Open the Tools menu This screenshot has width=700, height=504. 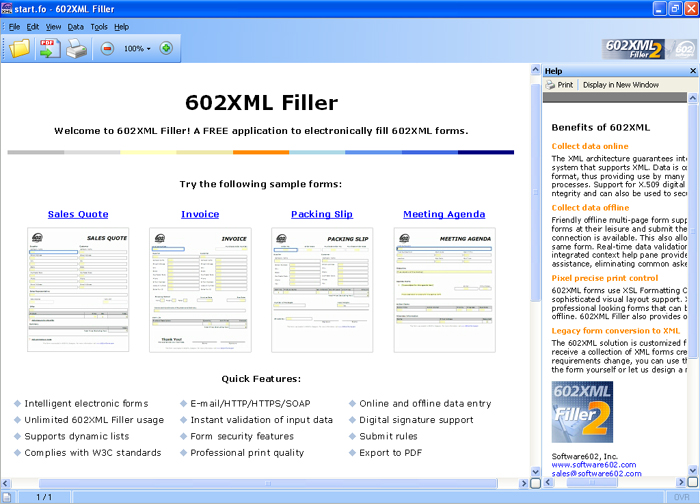tap(99, 27)
